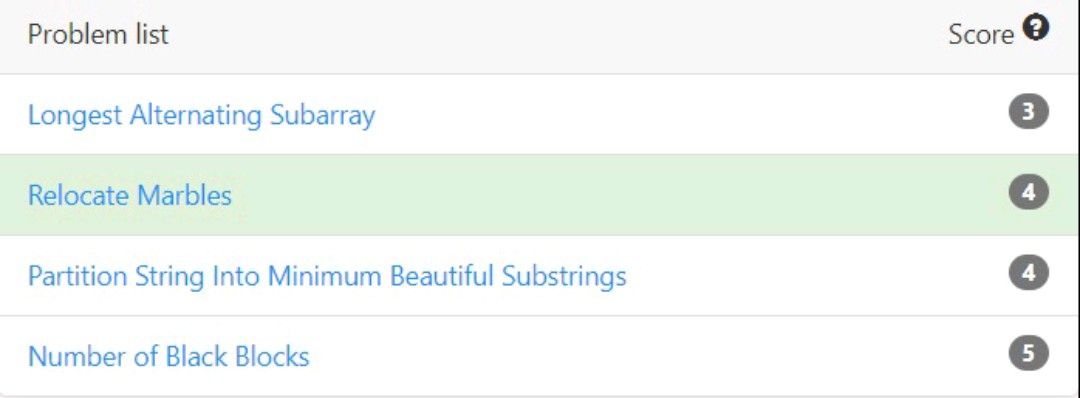Click blank area of the Problem list header bar
Image resolution: width=1080 pixels, height=398 pixels.
point(551,34)
